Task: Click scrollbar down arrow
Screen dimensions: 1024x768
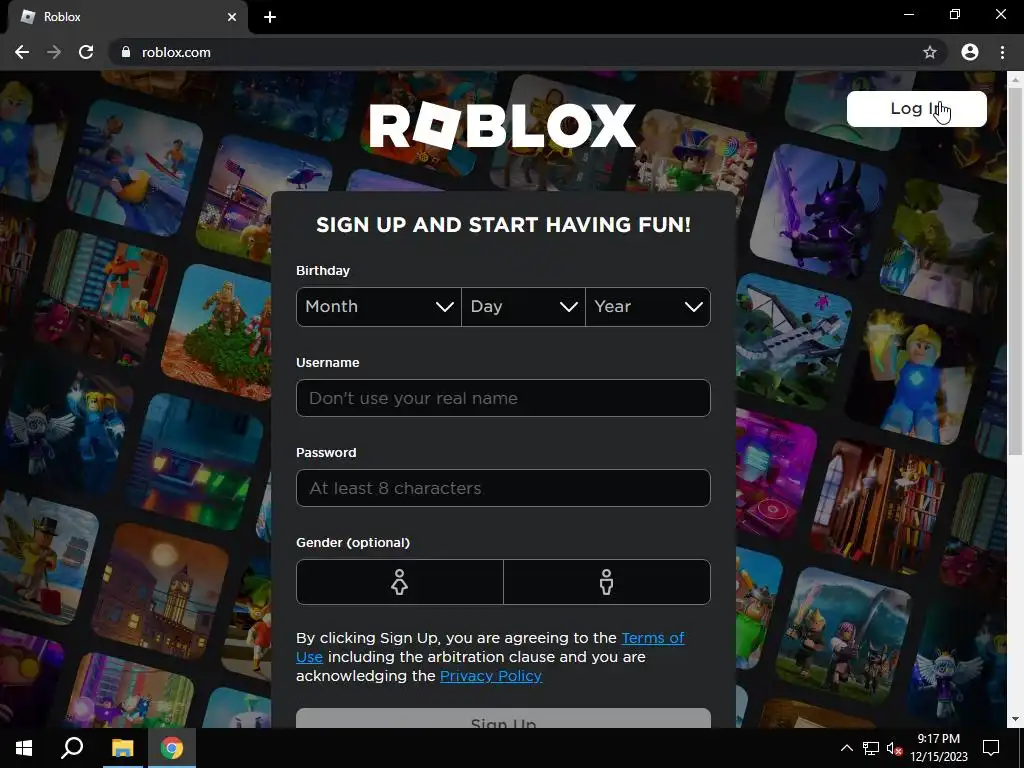Action: (1015, 720)
